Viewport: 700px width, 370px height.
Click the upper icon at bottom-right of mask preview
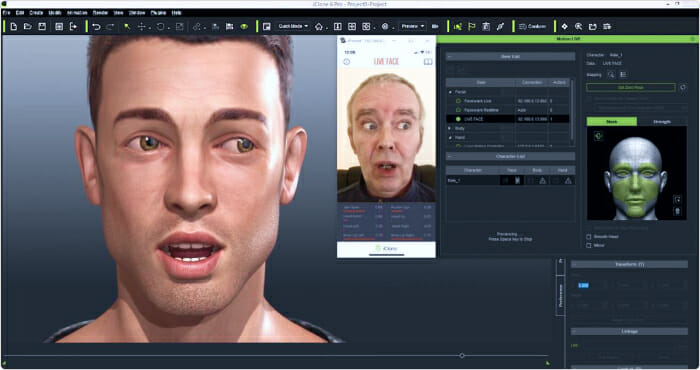[677, 200]
